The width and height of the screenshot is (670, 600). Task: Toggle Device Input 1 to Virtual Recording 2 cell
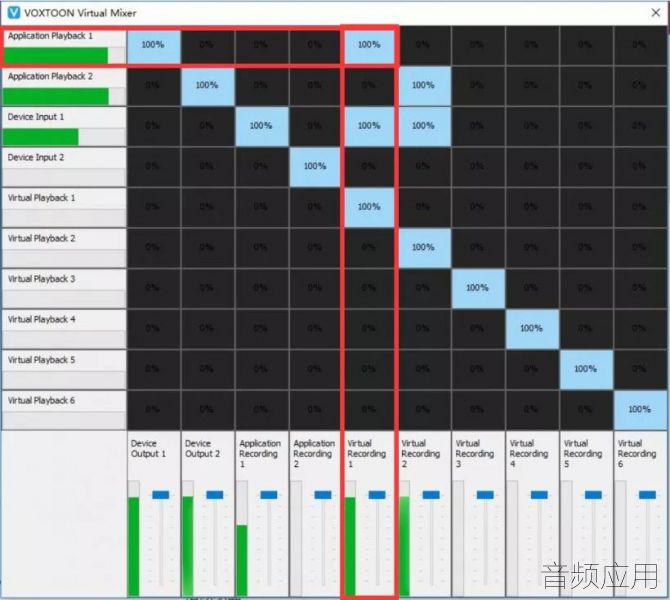(423, 126)
